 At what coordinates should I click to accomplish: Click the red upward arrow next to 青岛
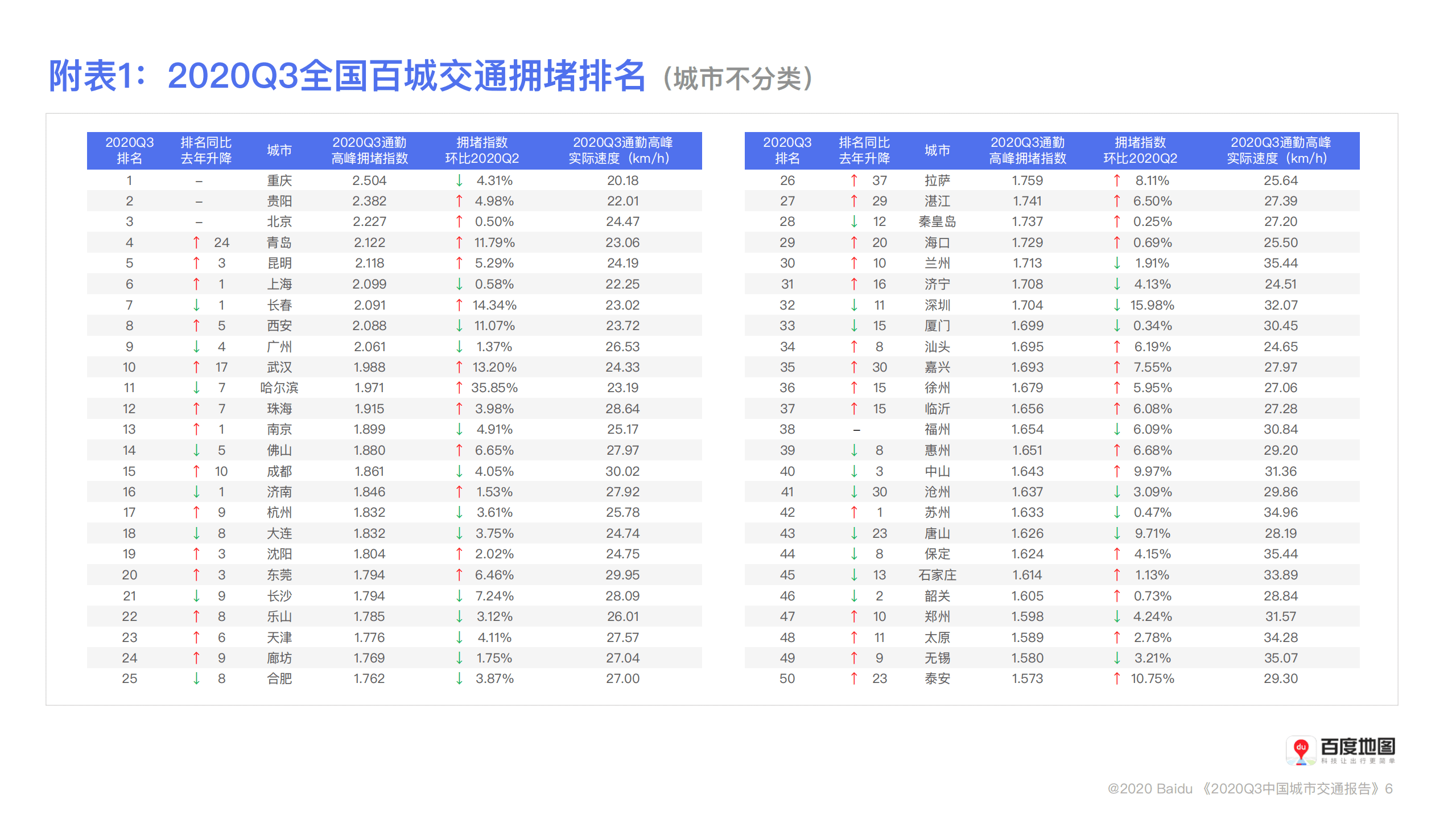point(196,242)
